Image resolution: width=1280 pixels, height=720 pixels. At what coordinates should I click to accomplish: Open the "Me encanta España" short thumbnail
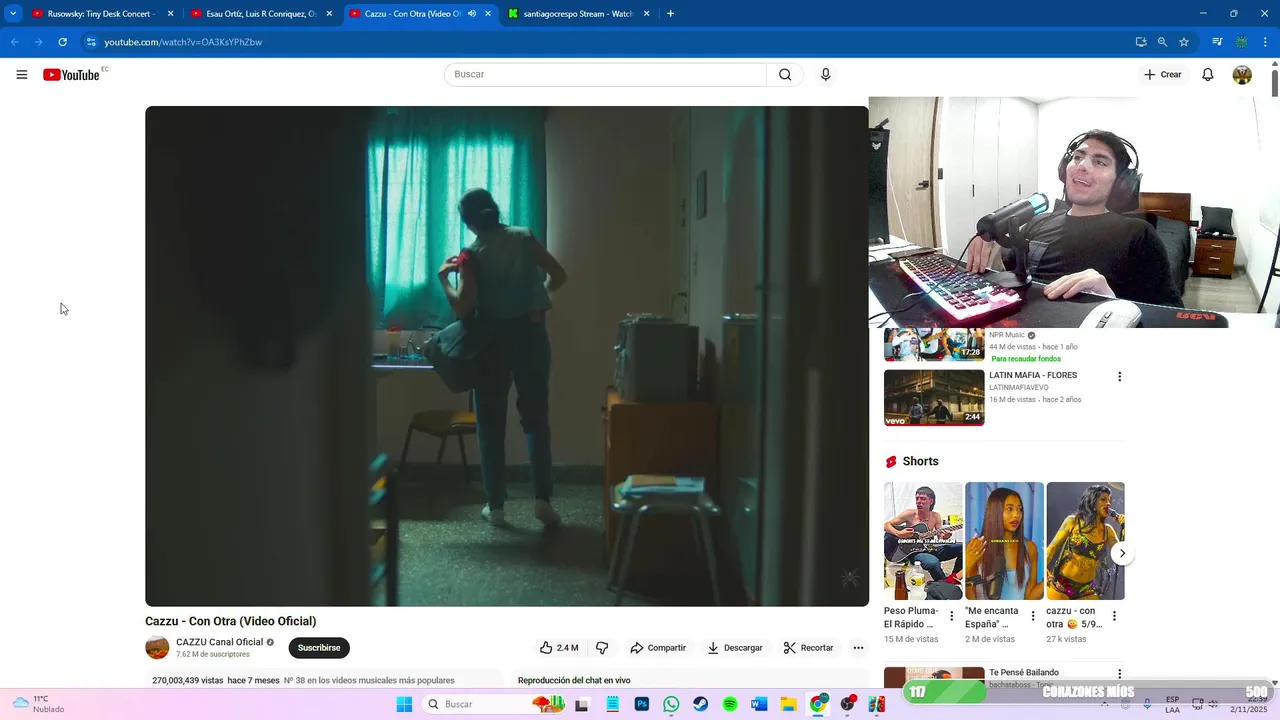(1004, 541)
